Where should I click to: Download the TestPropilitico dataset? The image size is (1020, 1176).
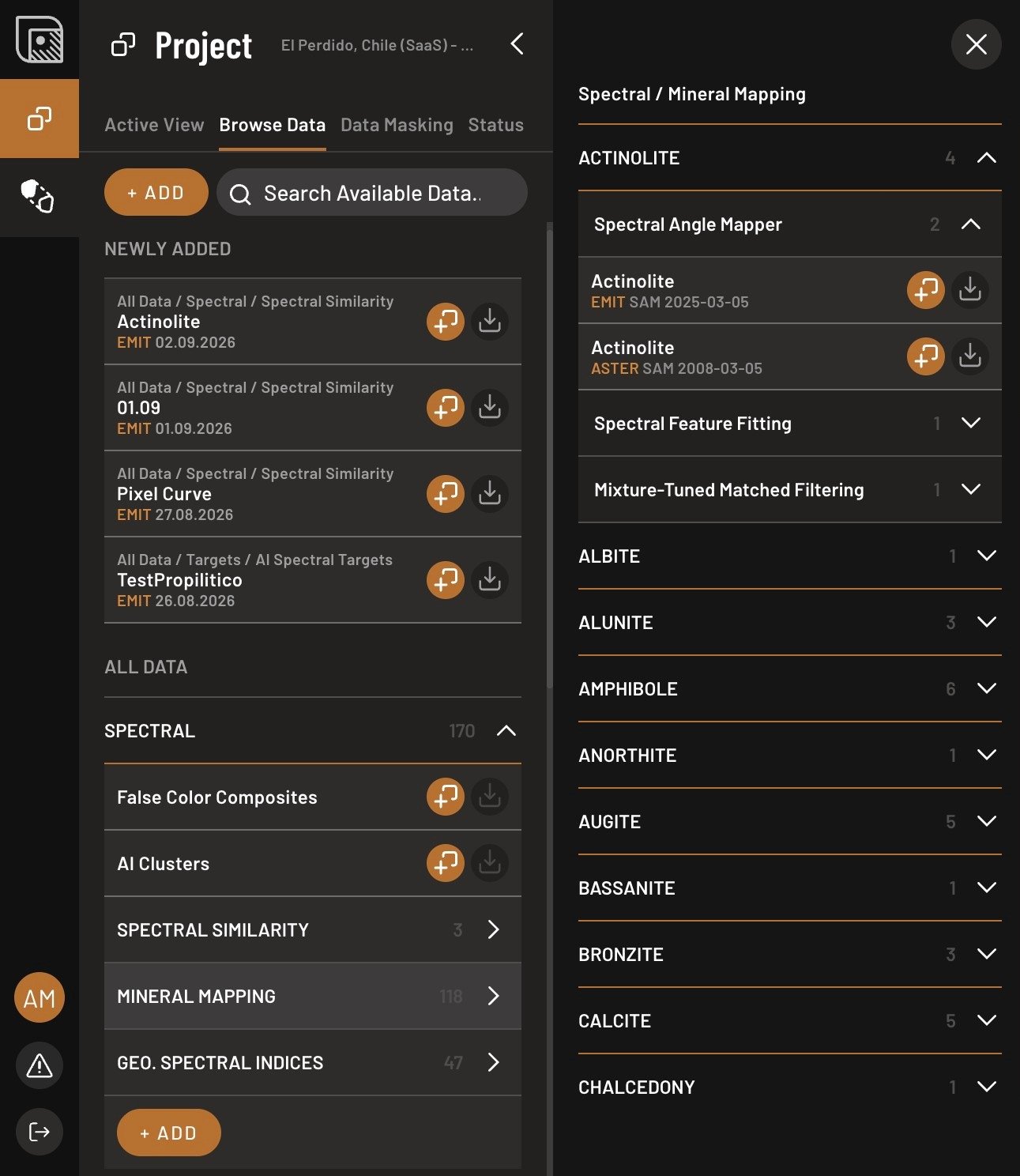(490, 580)
